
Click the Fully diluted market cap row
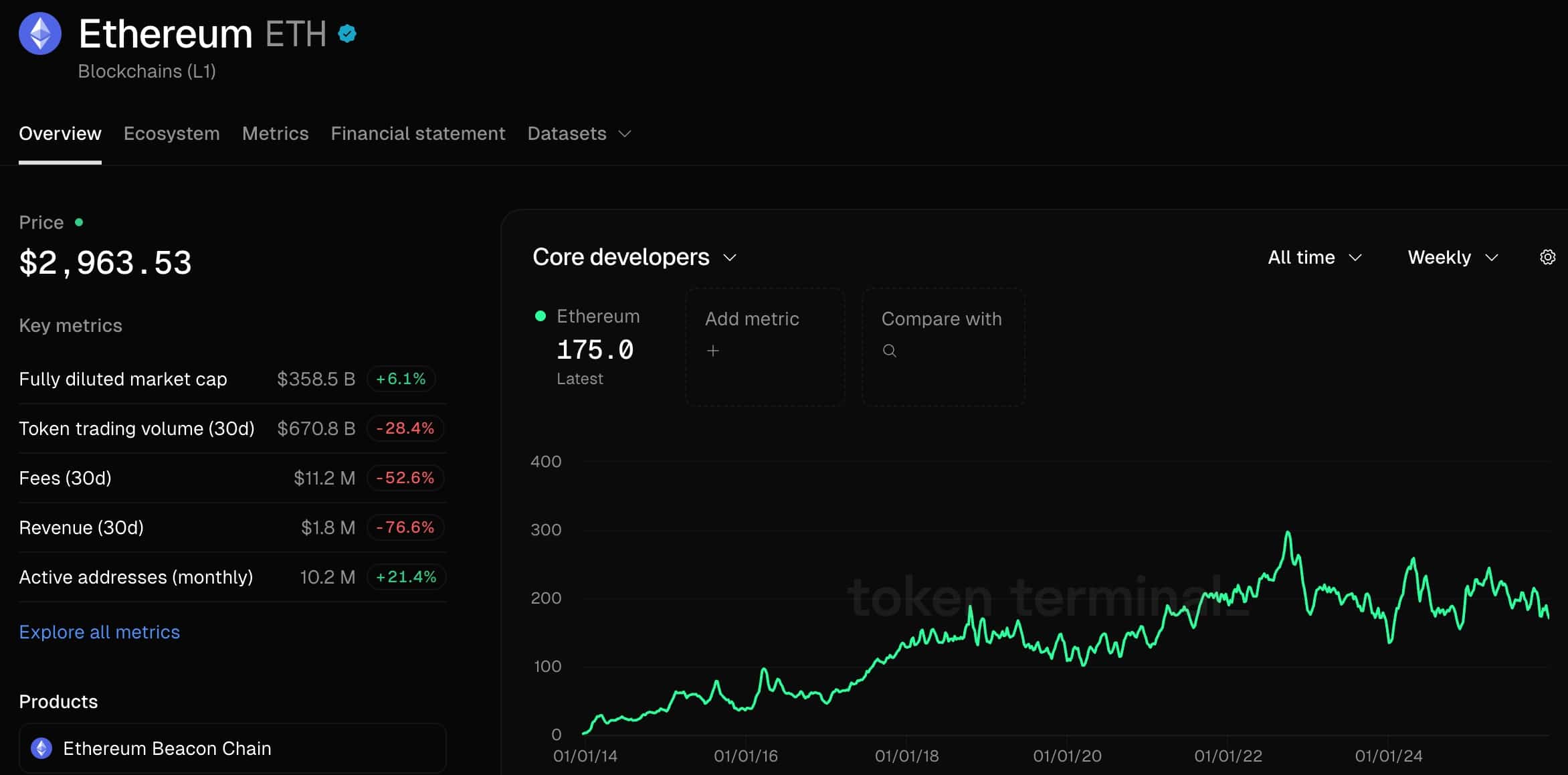point(232,379)
